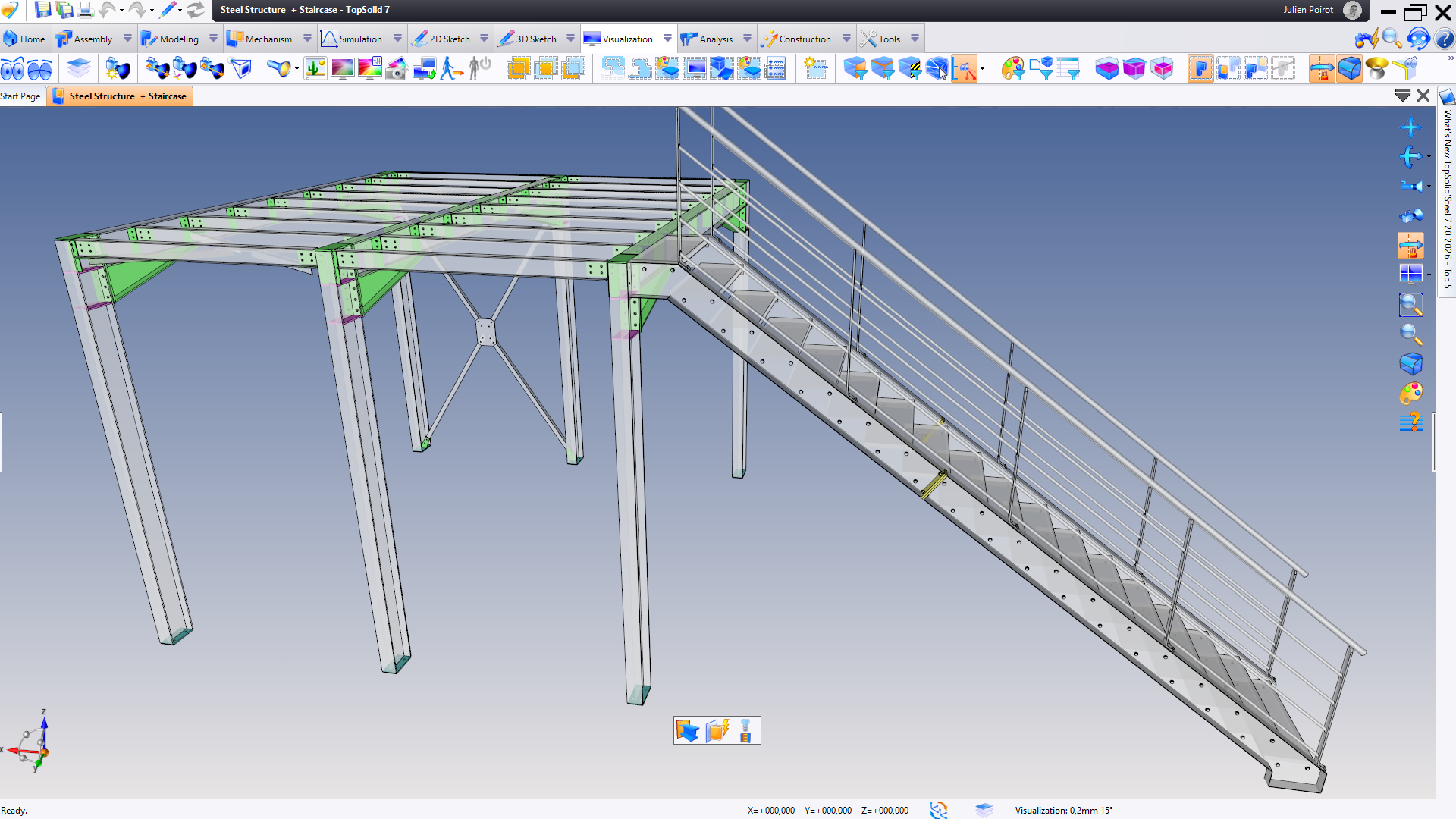This screenshot has width=1456, height=819.
Task: Click the zoom fit magnifier in right sidebar
Action: pos(1410,305)
